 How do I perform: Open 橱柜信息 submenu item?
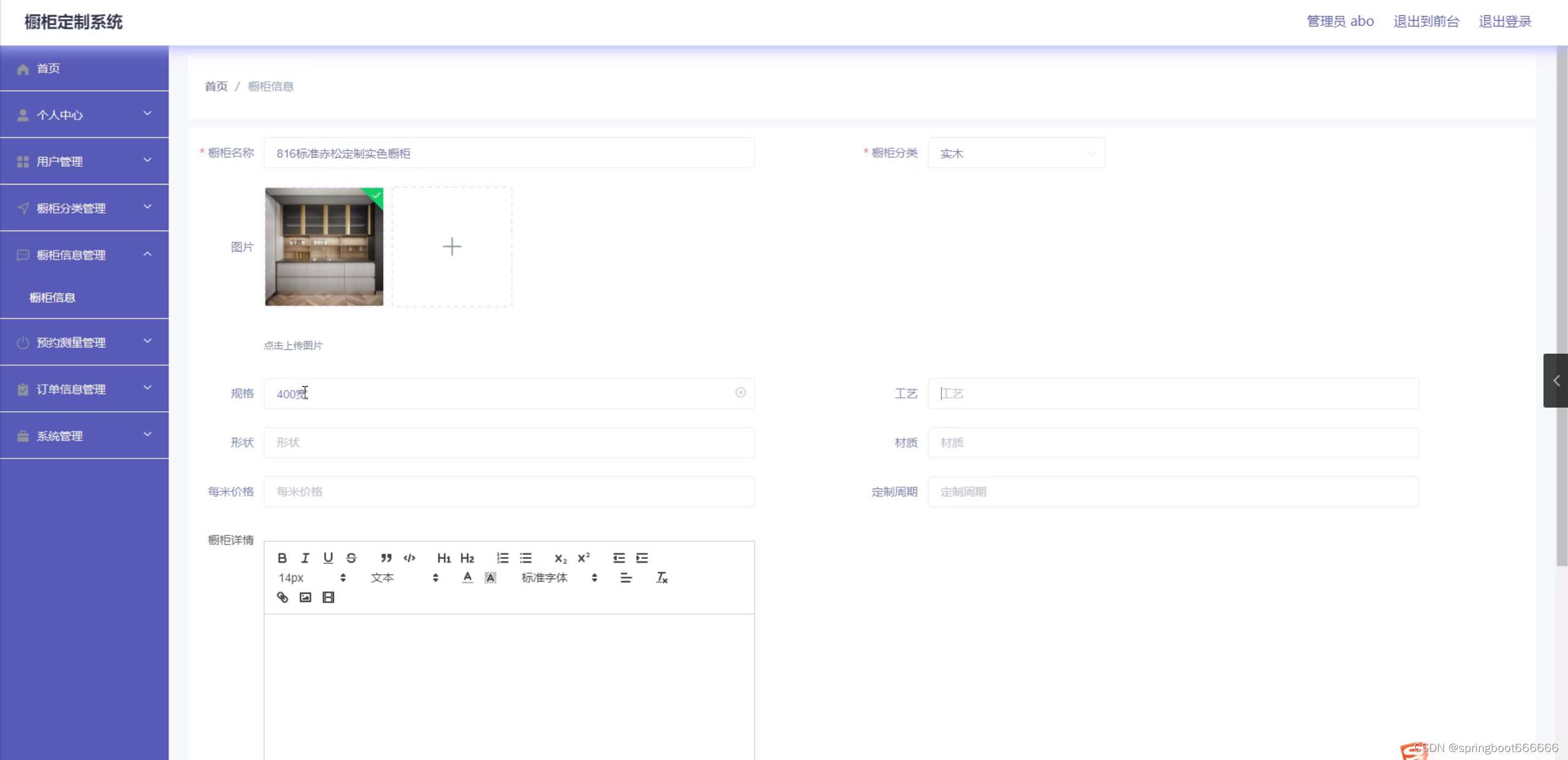pyautogui.click(x=53, y=297)
